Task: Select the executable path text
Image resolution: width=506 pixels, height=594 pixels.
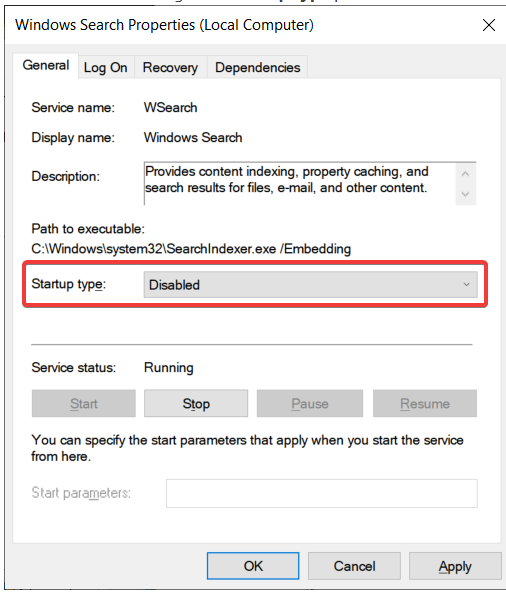Action: point(191,249)
